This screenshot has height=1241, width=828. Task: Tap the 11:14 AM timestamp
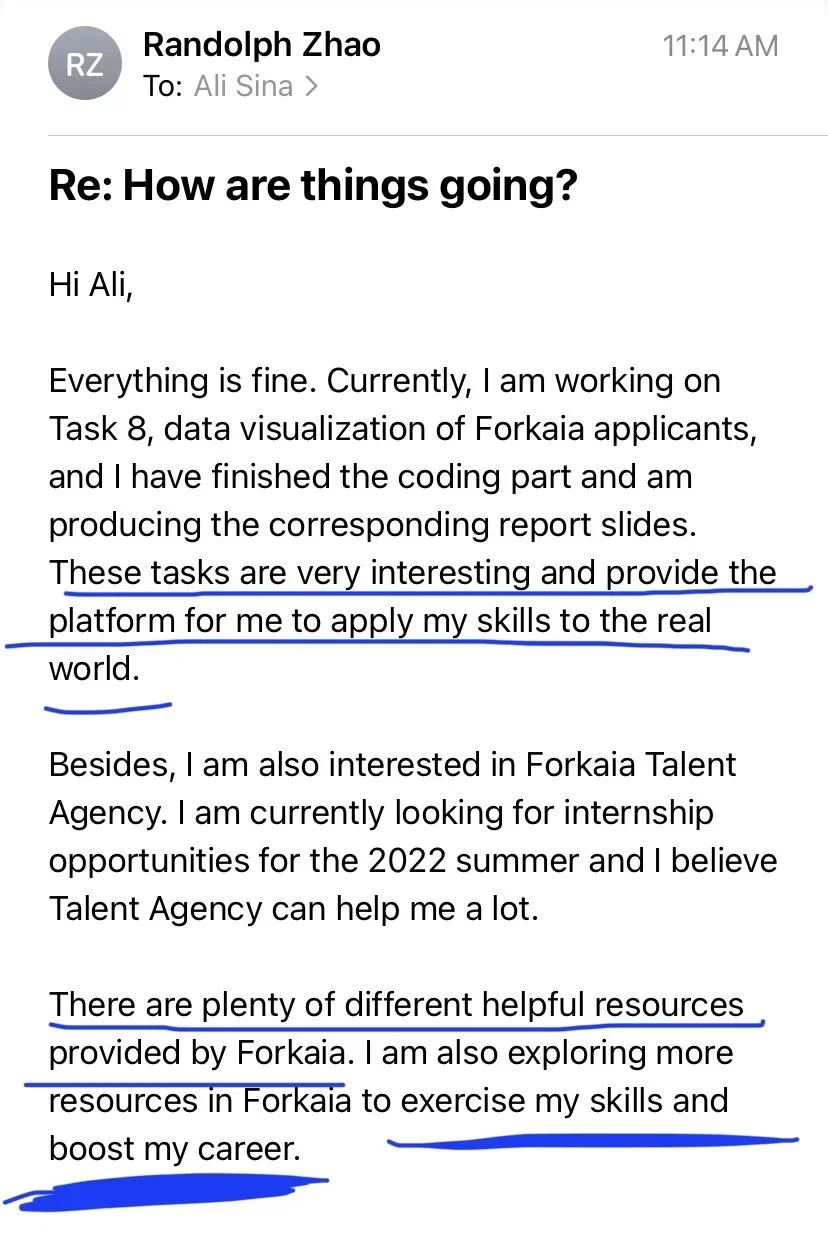coord(720,45)
